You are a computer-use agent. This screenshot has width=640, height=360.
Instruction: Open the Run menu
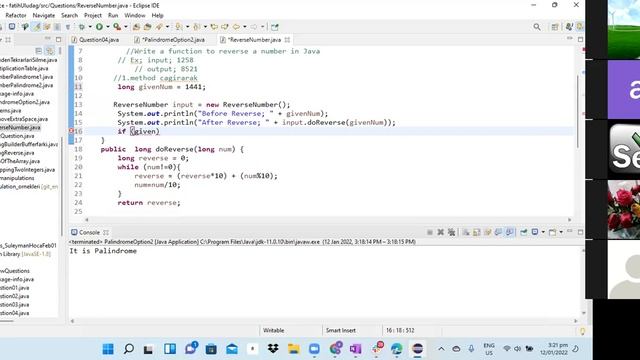pyautogui.click(x=113, y=15)
